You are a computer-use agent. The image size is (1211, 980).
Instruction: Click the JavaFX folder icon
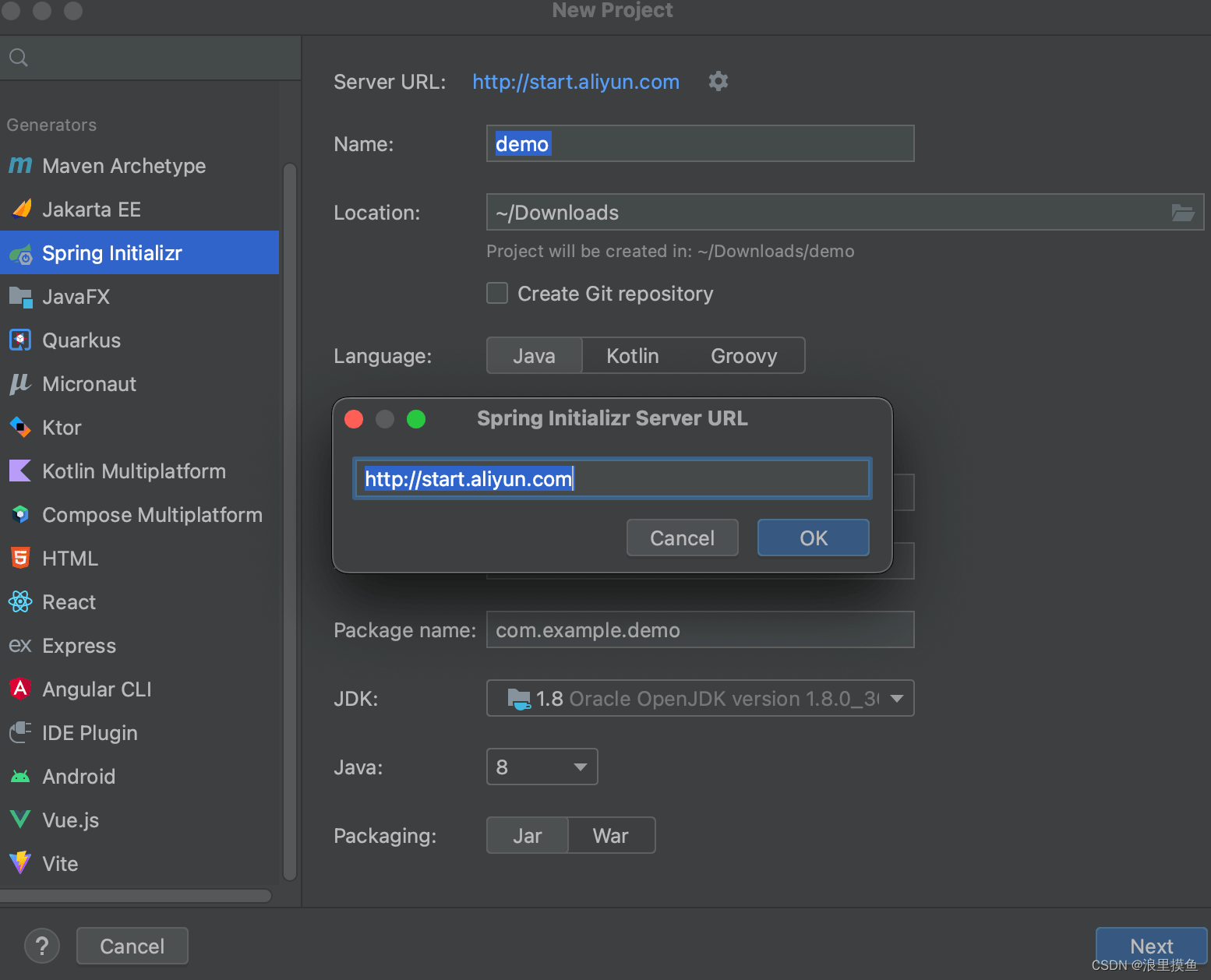point(20,297)
